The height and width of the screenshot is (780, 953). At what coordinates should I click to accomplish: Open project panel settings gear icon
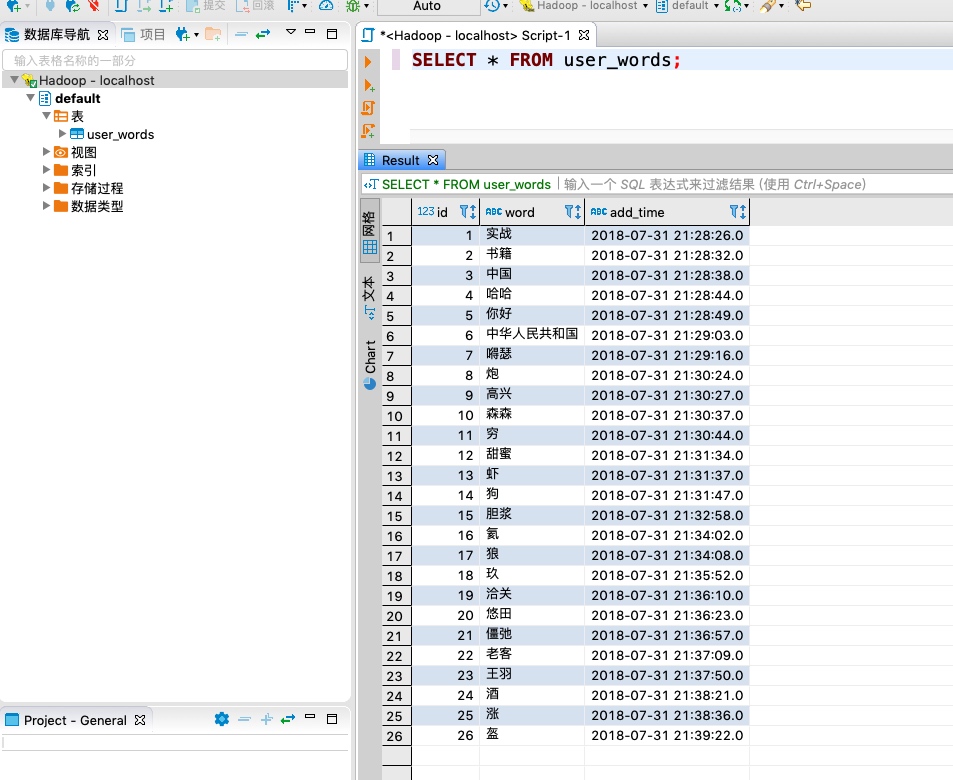coord(222,719)
